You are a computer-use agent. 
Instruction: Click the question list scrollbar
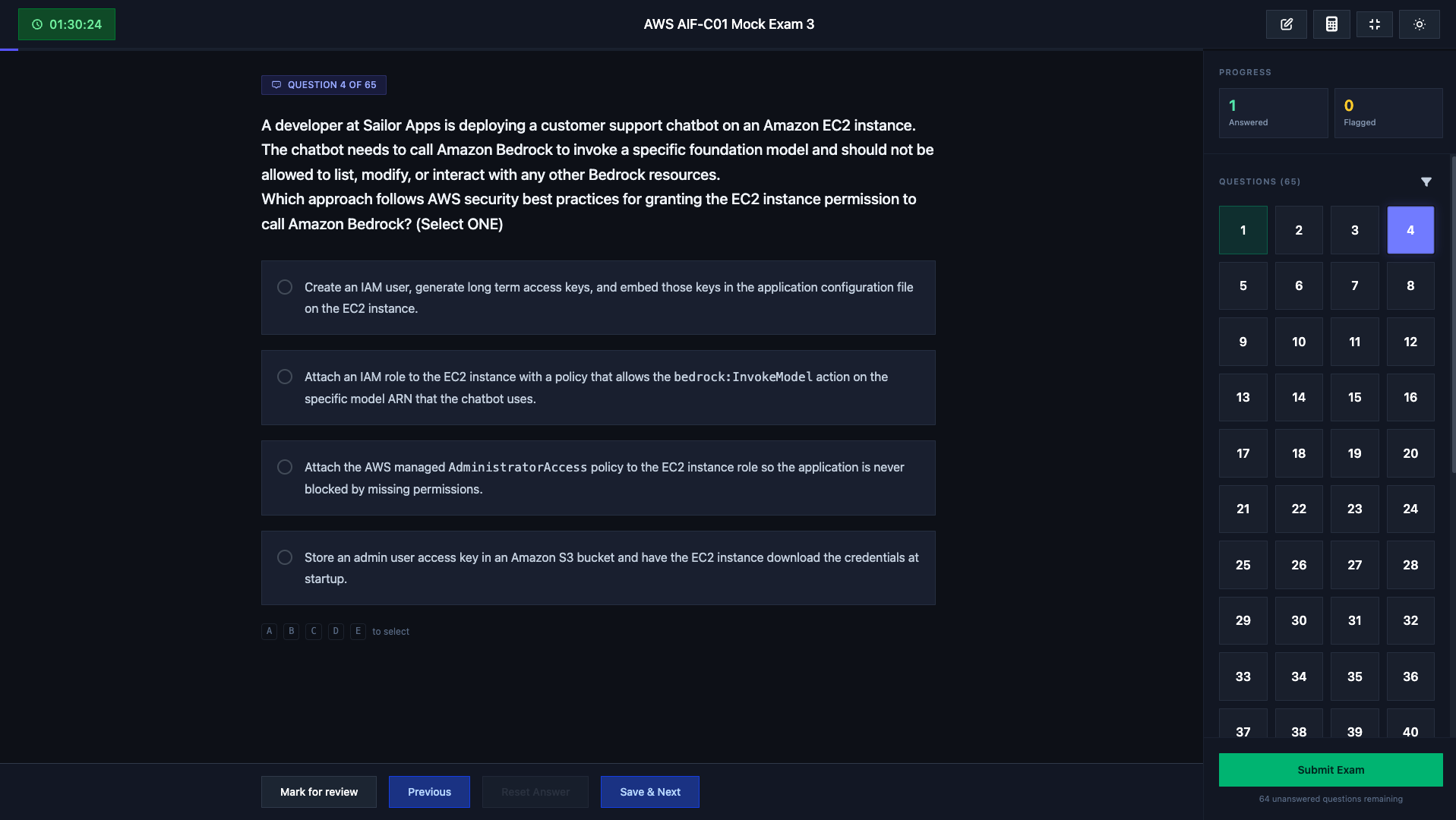1453,315
